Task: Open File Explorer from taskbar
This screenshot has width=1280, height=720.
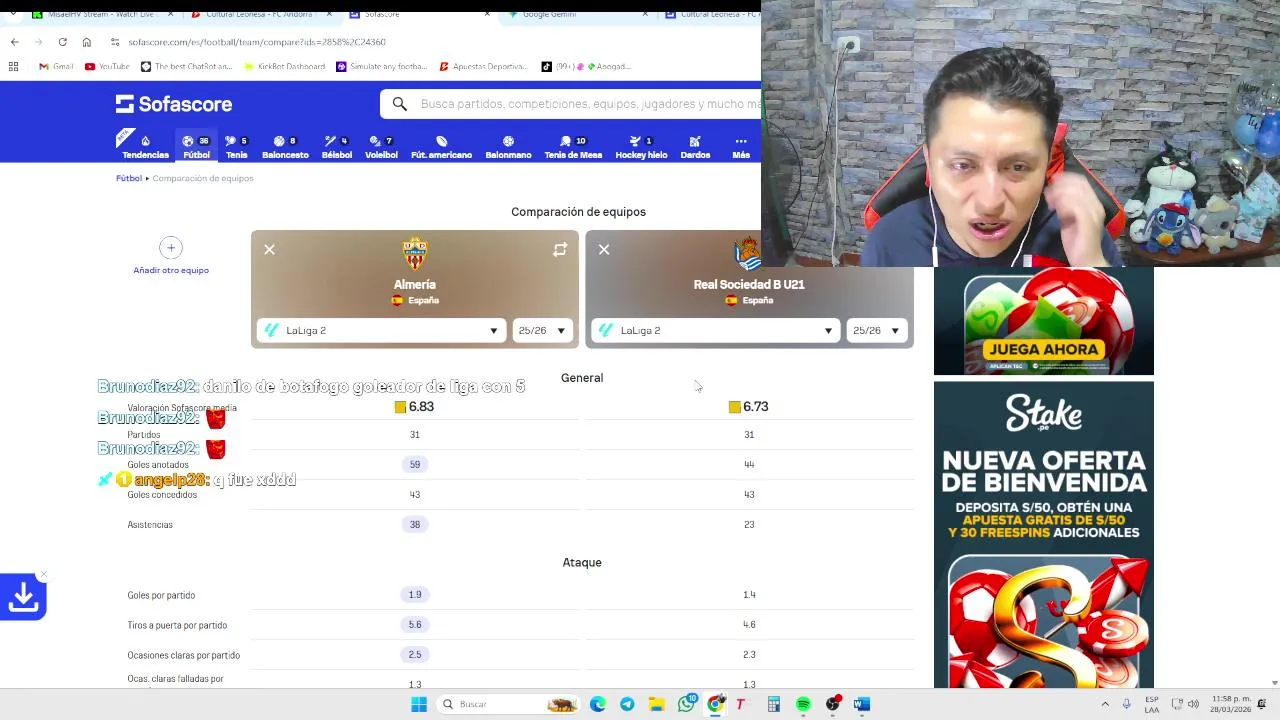Action: click(656, 704)
